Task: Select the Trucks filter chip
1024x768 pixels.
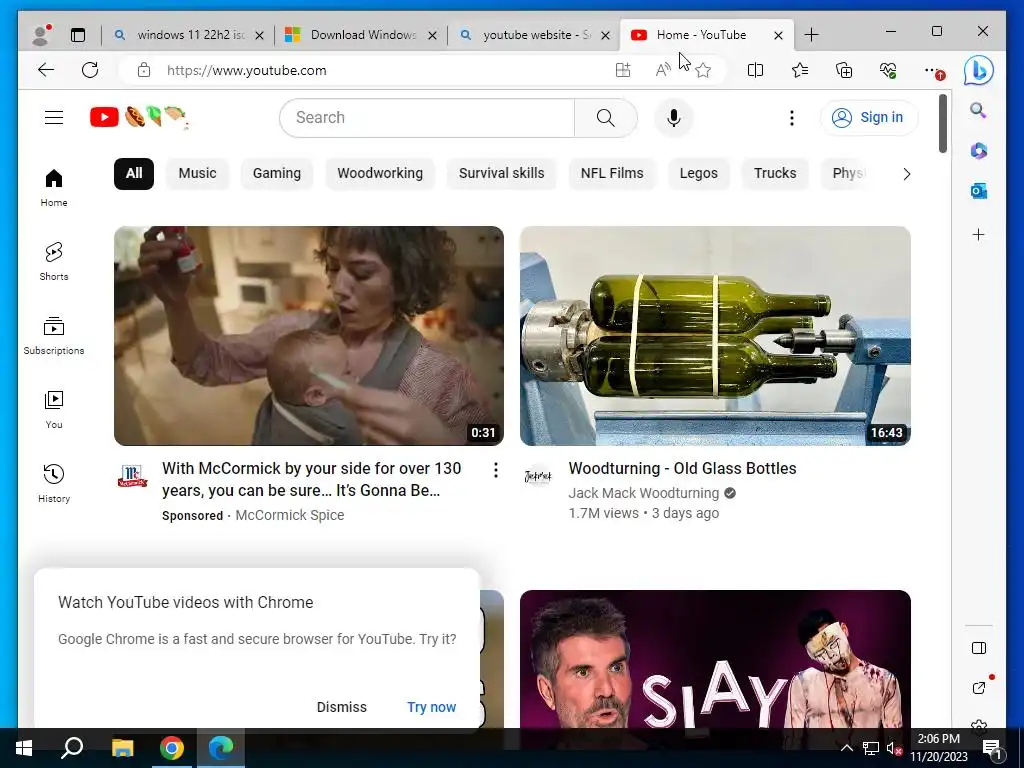Action: coord(775,174)
